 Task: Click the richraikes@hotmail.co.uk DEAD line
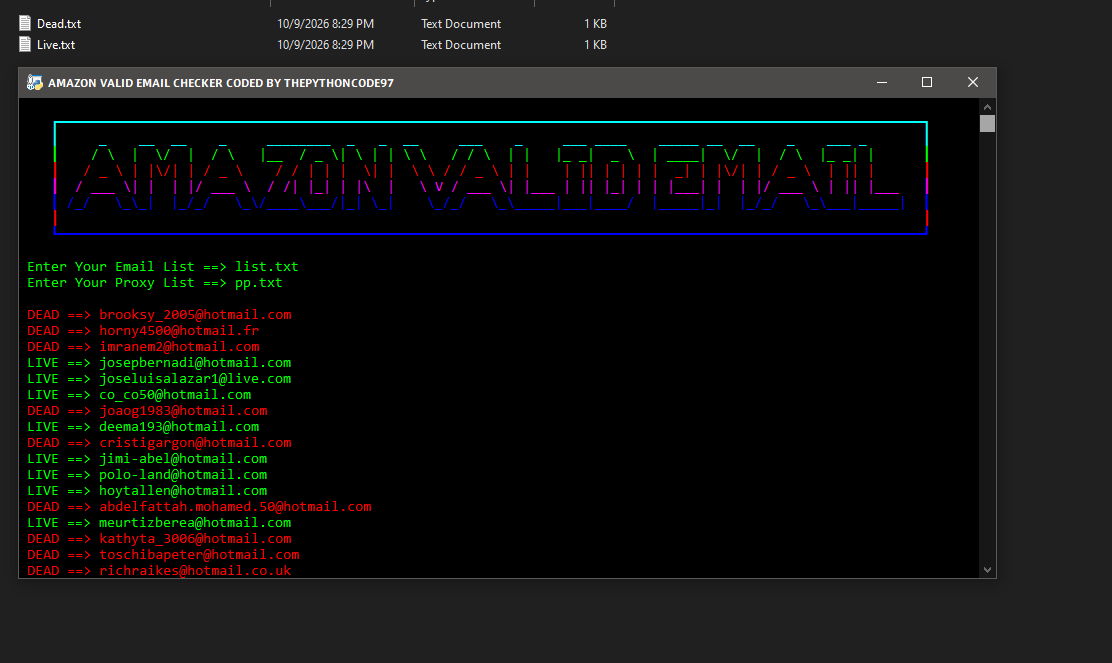(x=160, y=571)
